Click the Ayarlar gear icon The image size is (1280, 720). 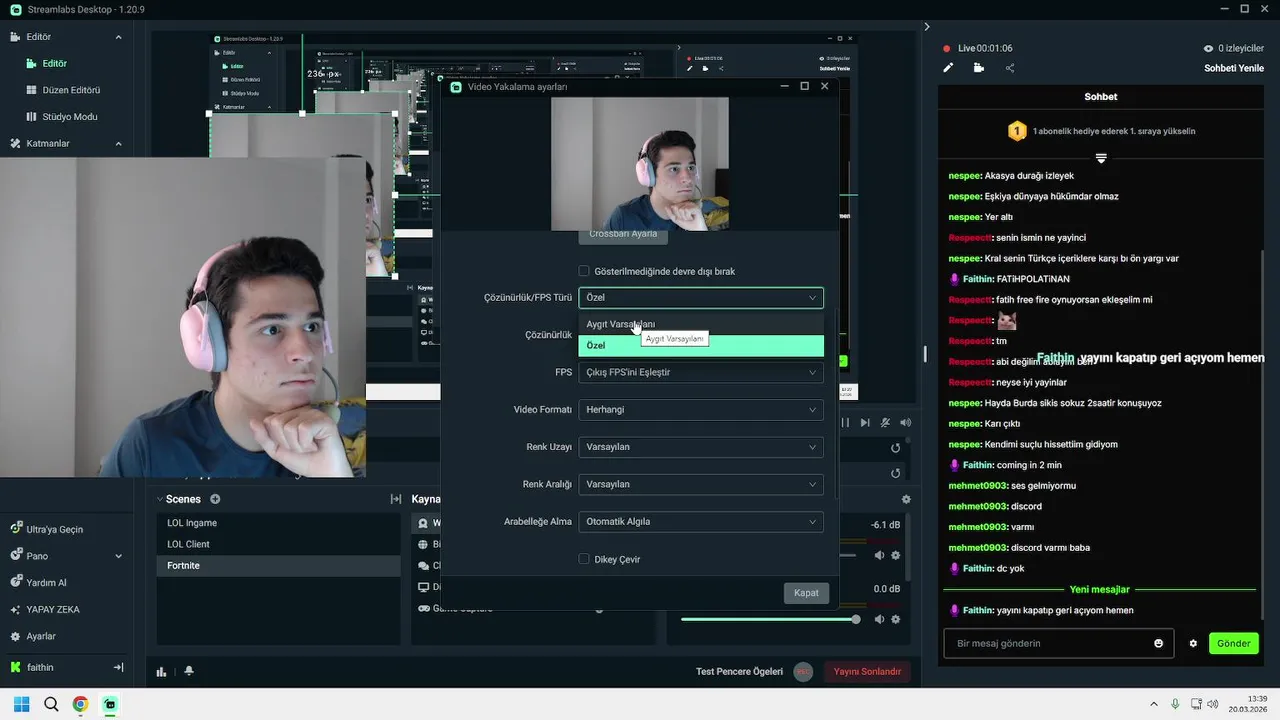click(15, 636)
